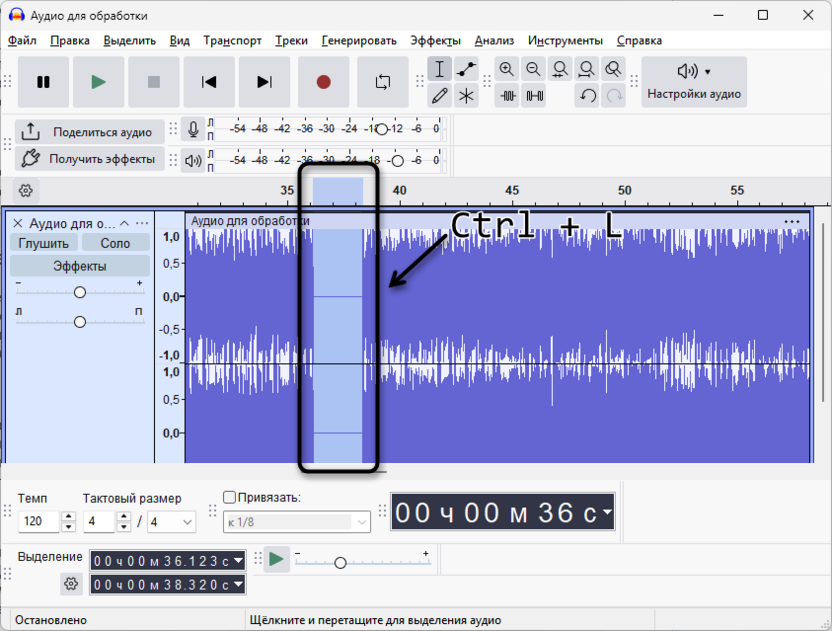Open the time format dropdown arrow
Viewport: 832px width, 631px height.
click(x=606, y=512)
